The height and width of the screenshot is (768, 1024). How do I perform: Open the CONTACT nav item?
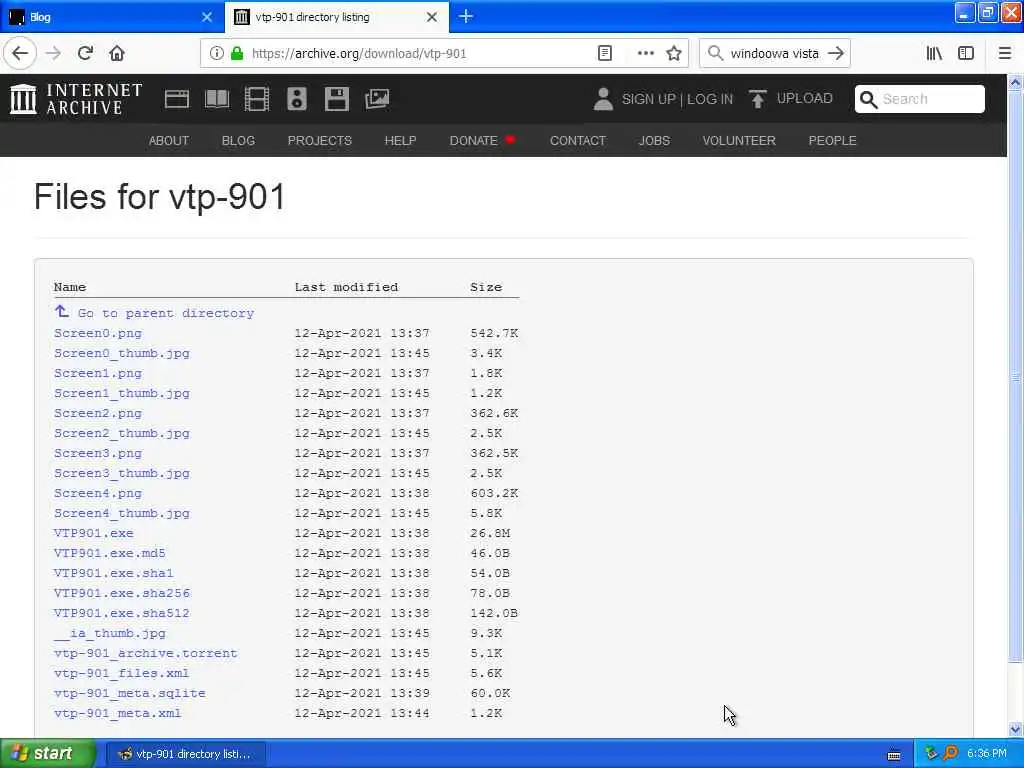click(x=578, y=140)
